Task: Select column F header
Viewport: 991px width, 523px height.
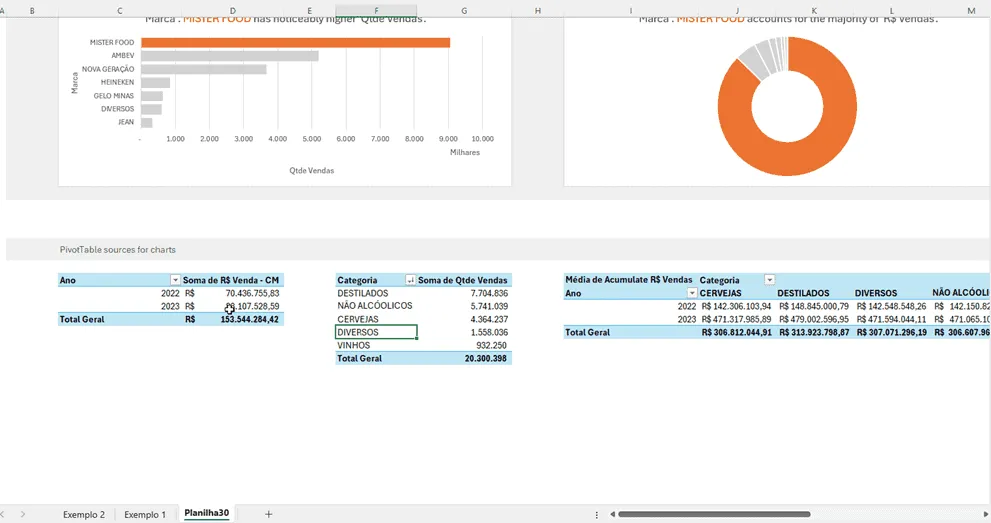Action: [x=376, y=10]
